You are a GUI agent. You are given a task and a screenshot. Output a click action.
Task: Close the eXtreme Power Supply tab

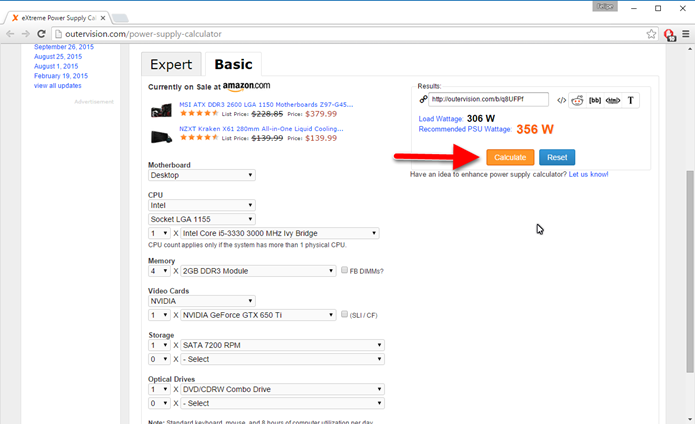point(103,18)
